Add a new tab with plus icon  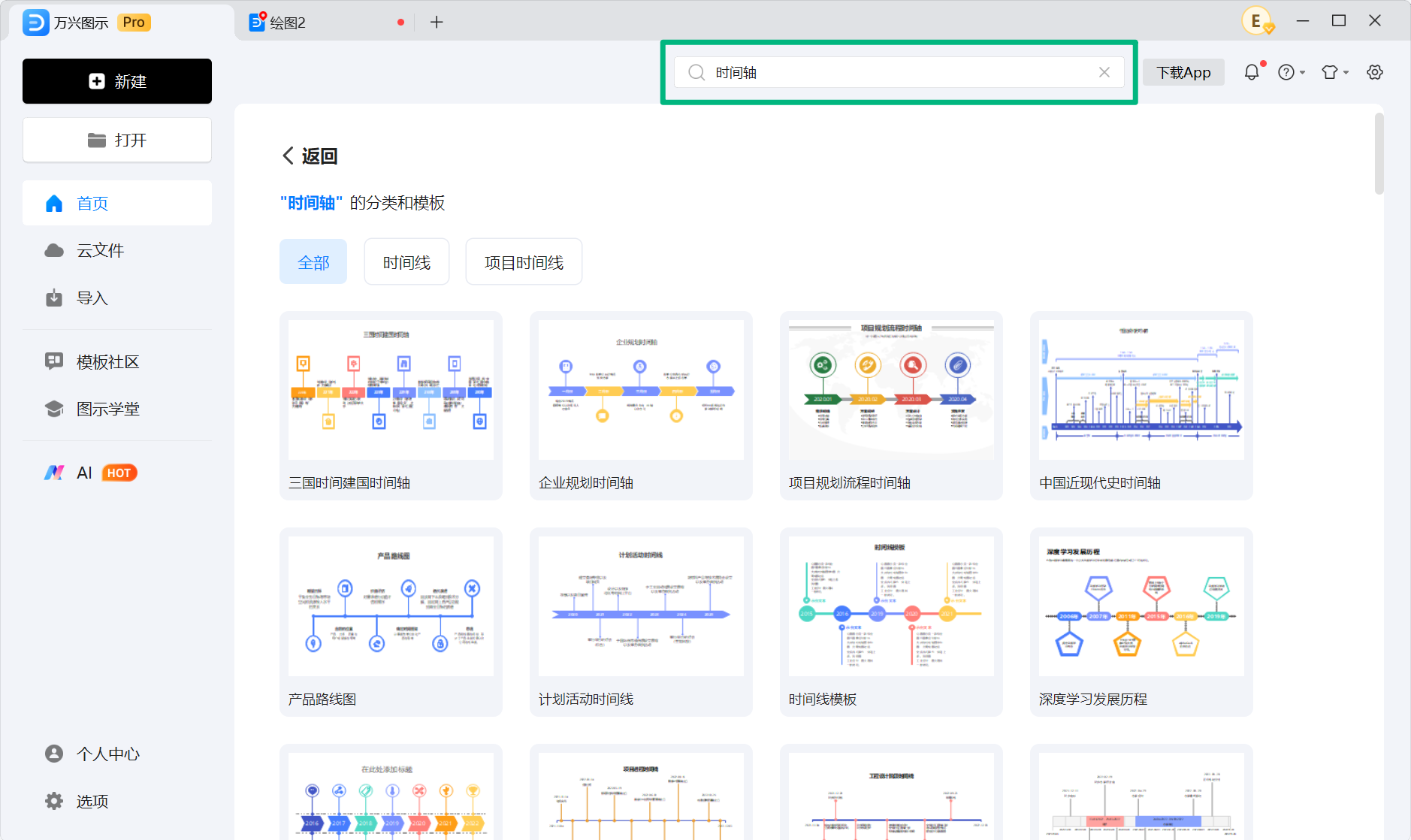pyautogui.click(x=437, y=23)
